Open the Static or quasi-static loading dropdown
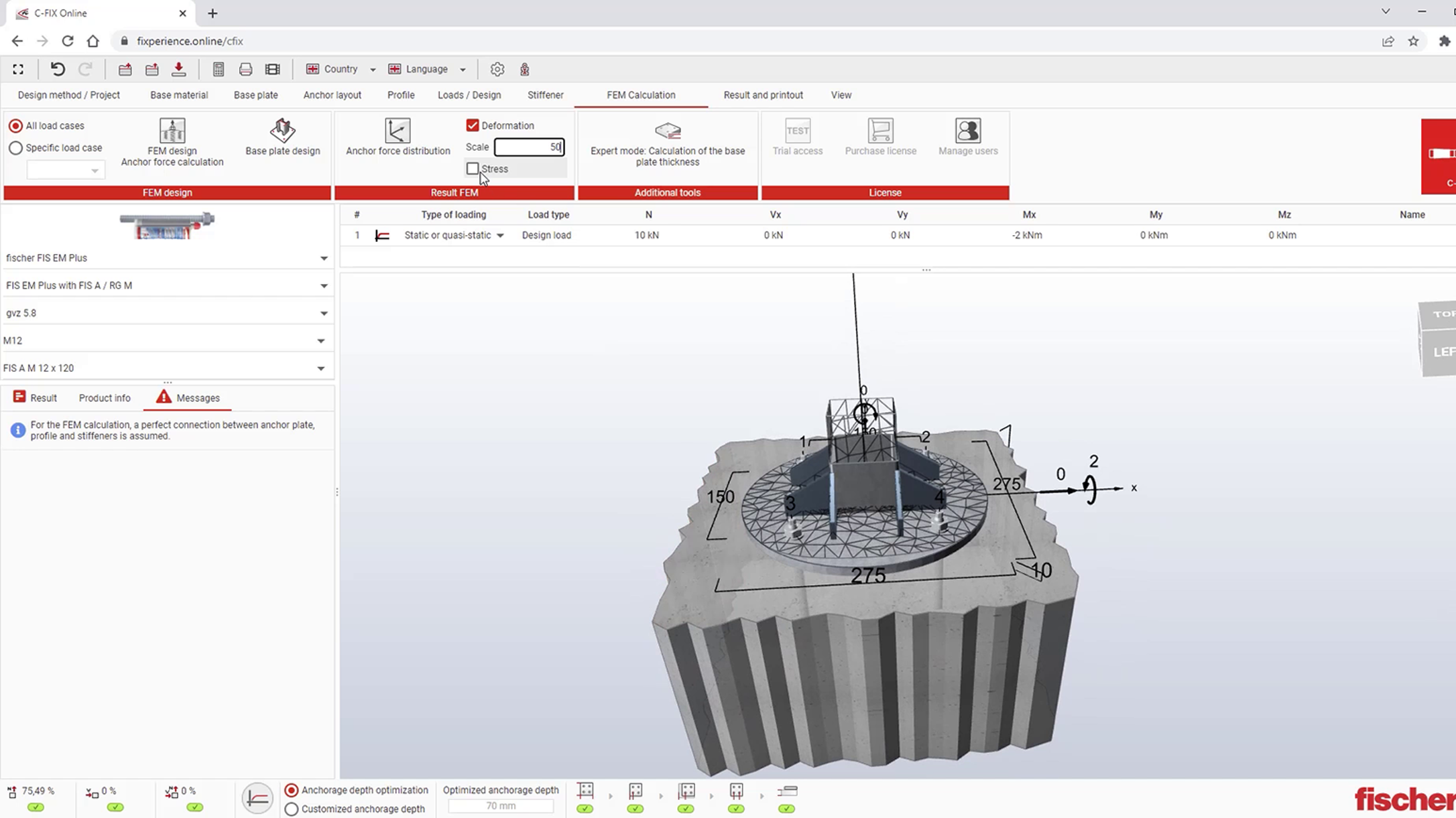 pyautogui.click(x=500, y=235)
